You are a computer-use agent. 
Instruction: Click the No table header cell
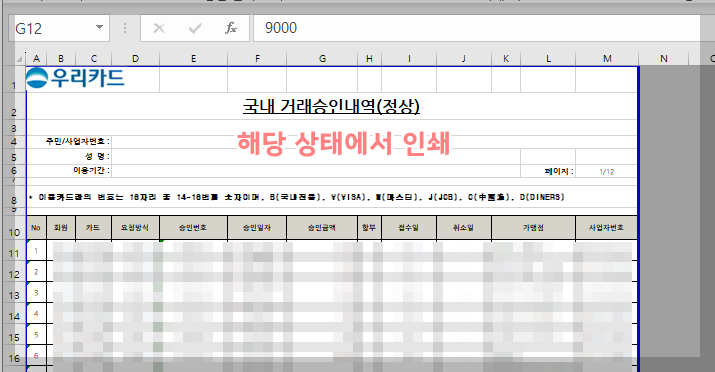(36, 228)
